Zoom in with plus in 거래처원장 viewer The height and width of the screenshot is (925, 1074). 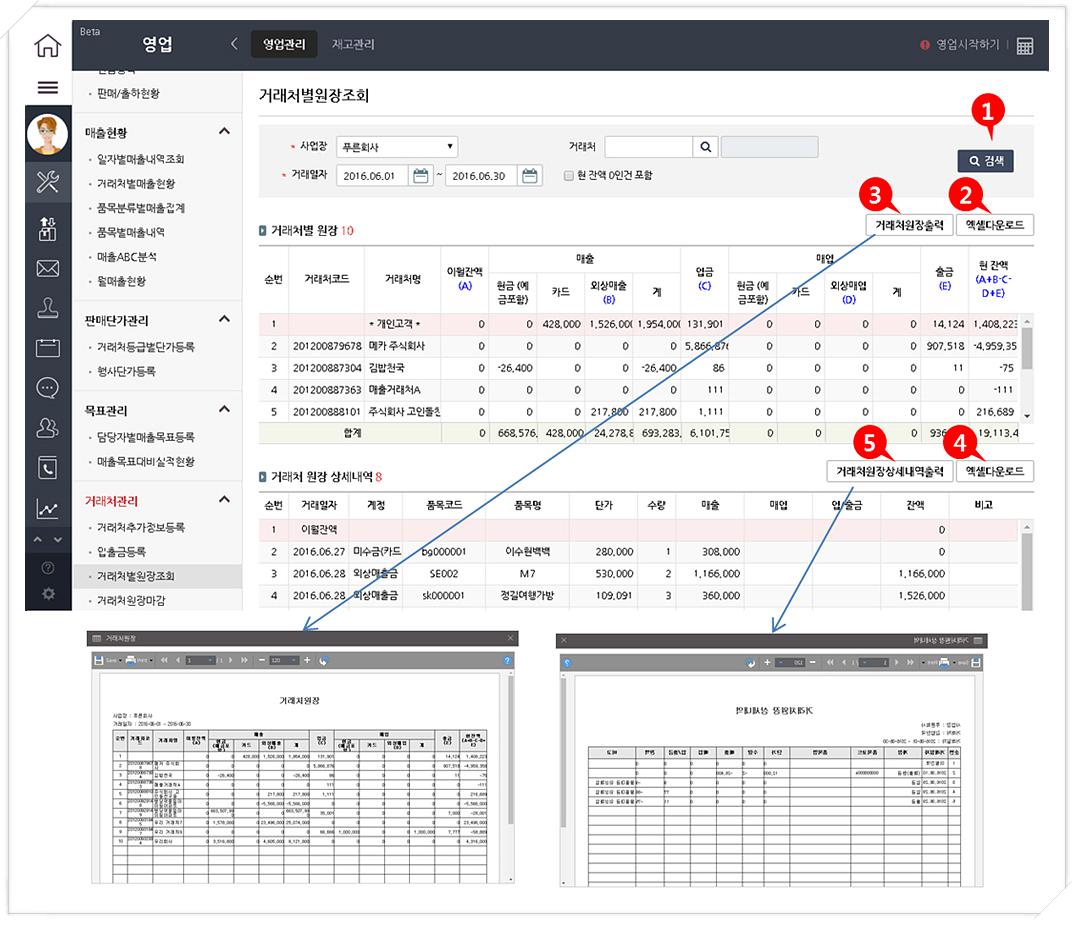click(x=307, y=661)
